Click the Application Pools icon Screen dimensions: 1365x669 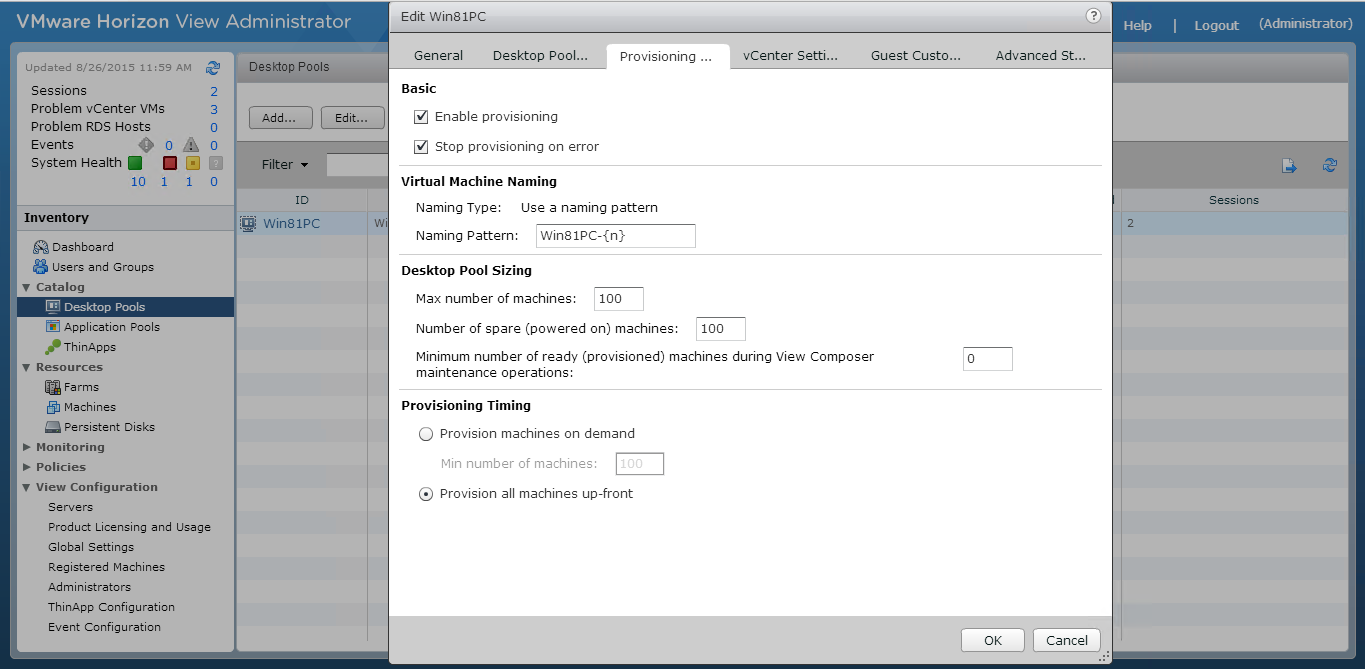53,327
